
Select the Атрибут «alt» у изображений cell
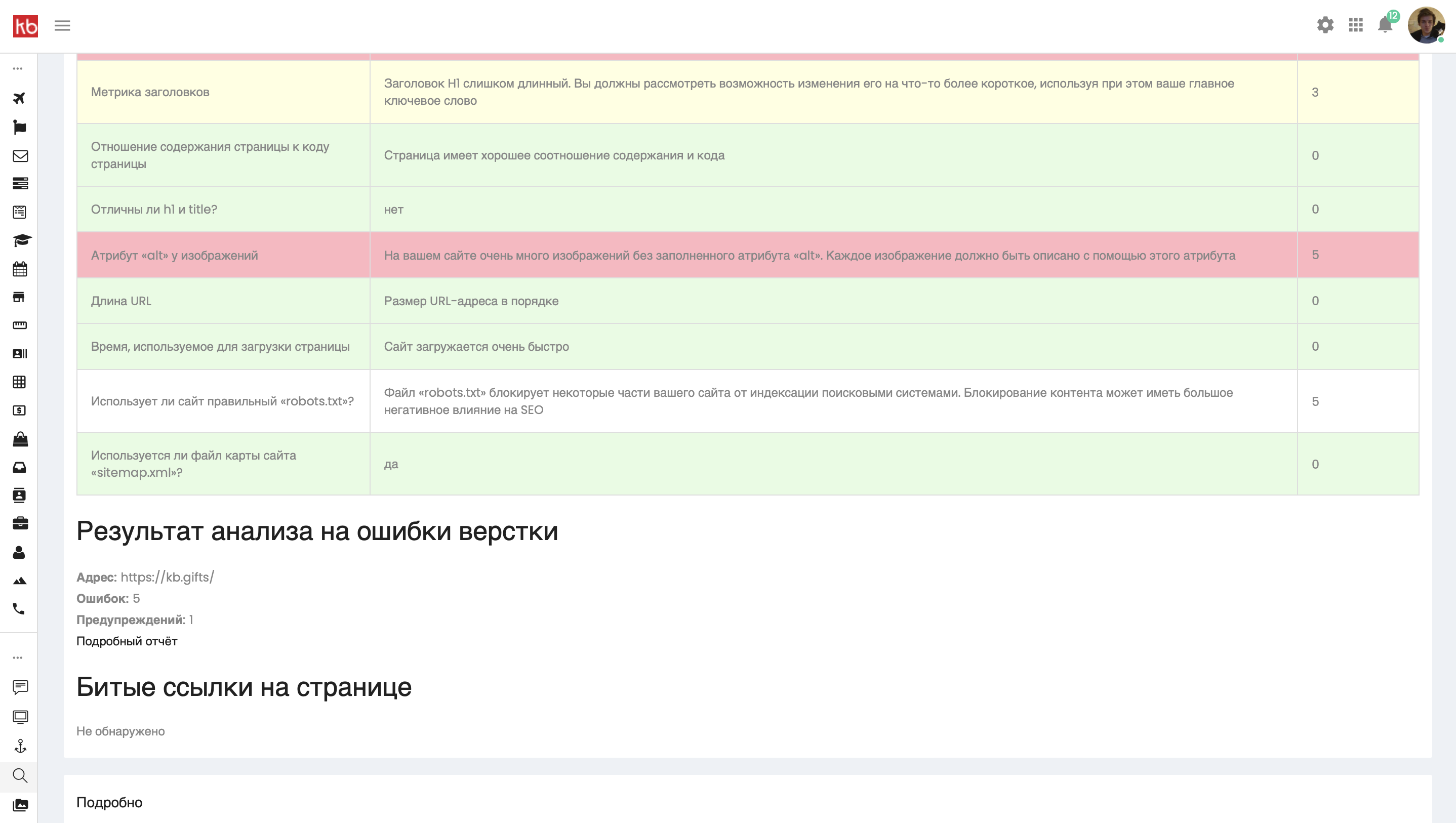pyautogui.click(x=223, y=255)
